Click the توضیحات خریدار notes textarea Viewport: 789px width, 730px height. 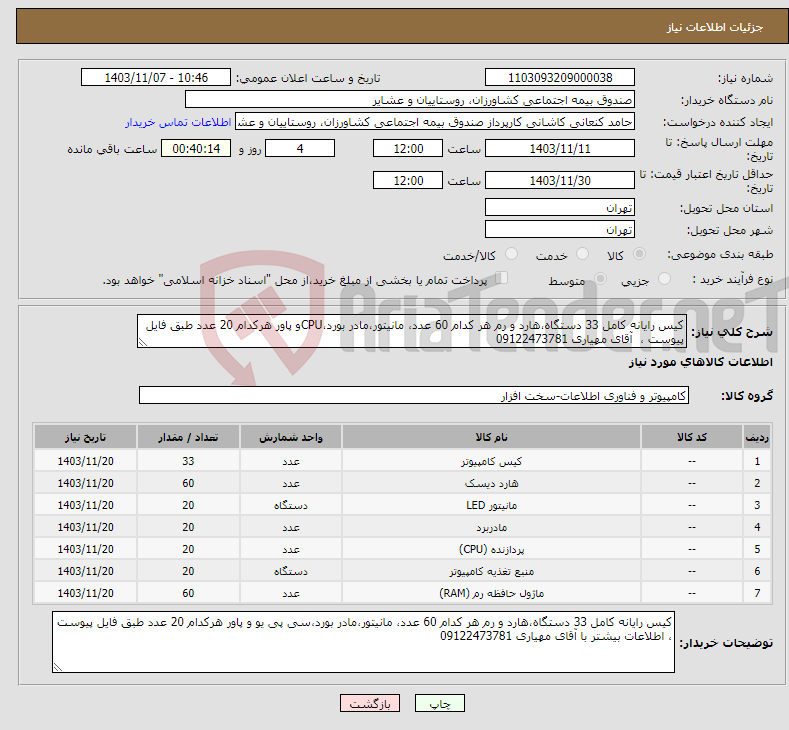click(363, 642)
